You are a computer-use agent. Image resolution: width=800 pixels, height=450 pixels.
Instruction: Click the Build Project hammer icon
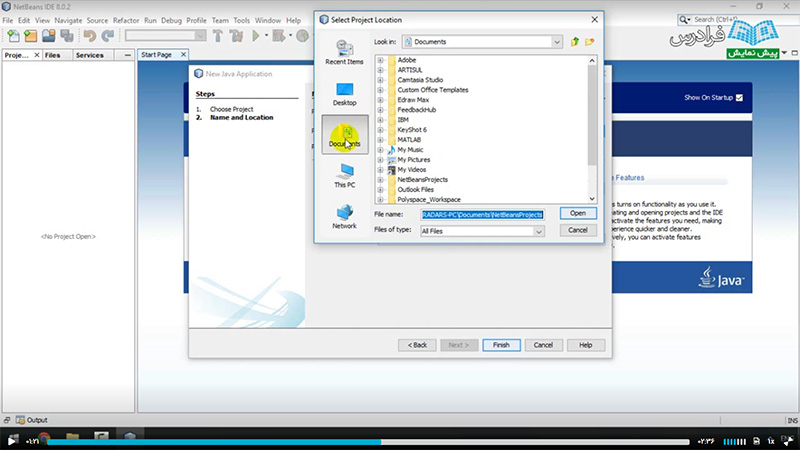216,36
